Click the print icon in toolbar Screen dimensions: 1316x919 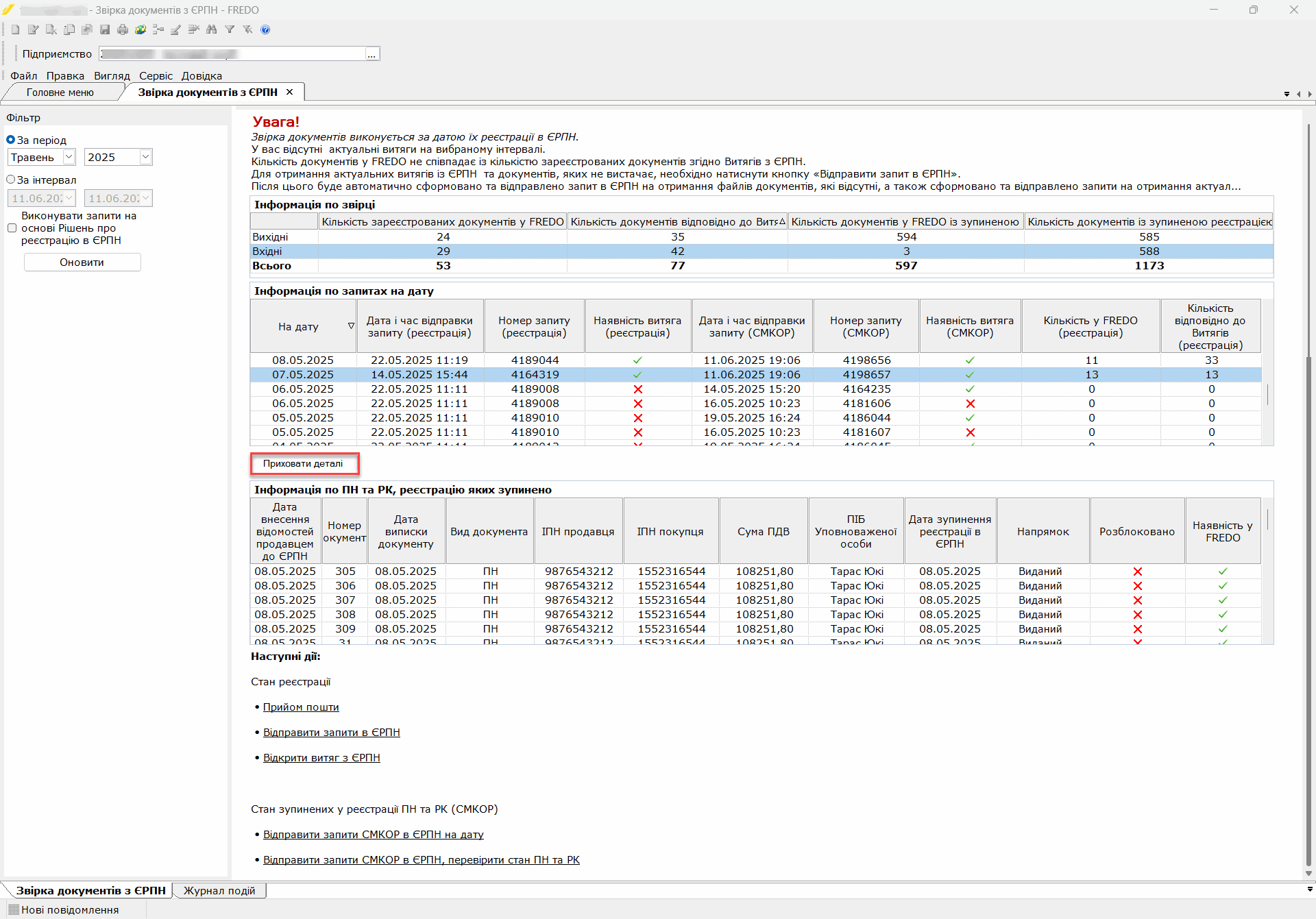(x=123, y=29)
